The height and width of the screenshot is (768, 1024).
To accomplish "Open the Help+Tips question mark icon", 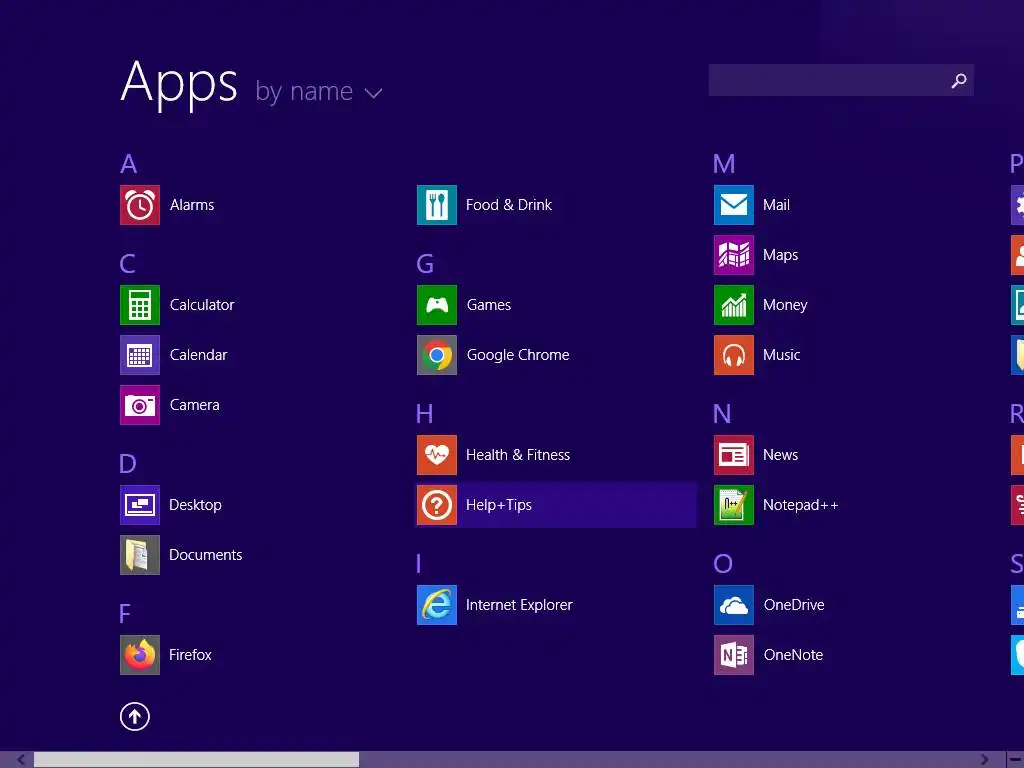I will click(437, 505).
